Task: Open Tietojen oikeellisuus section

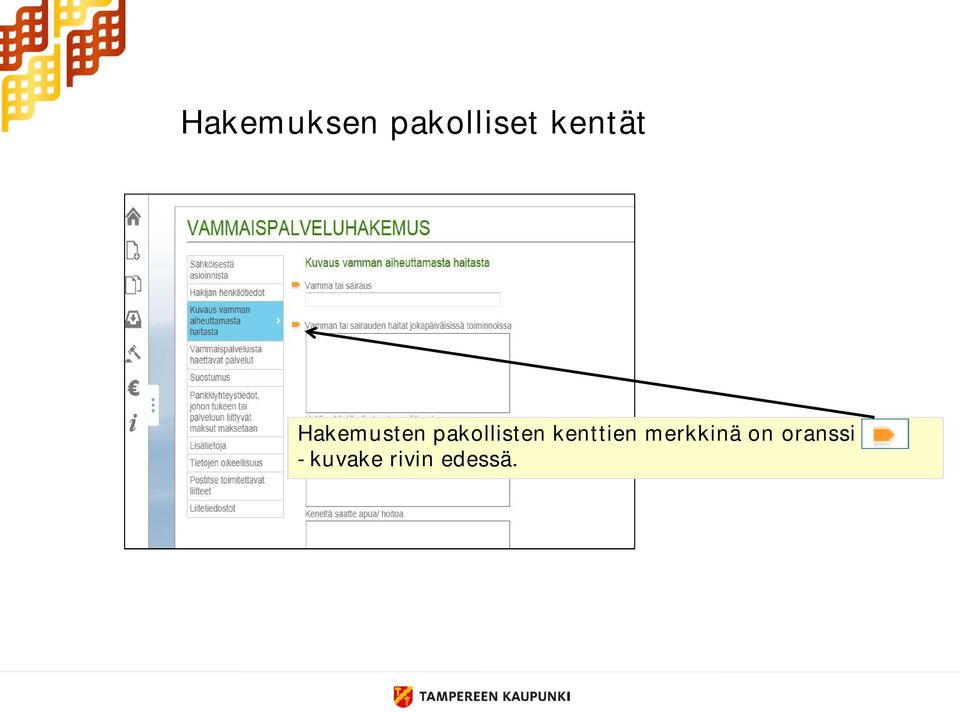Action: click(235, 463)
